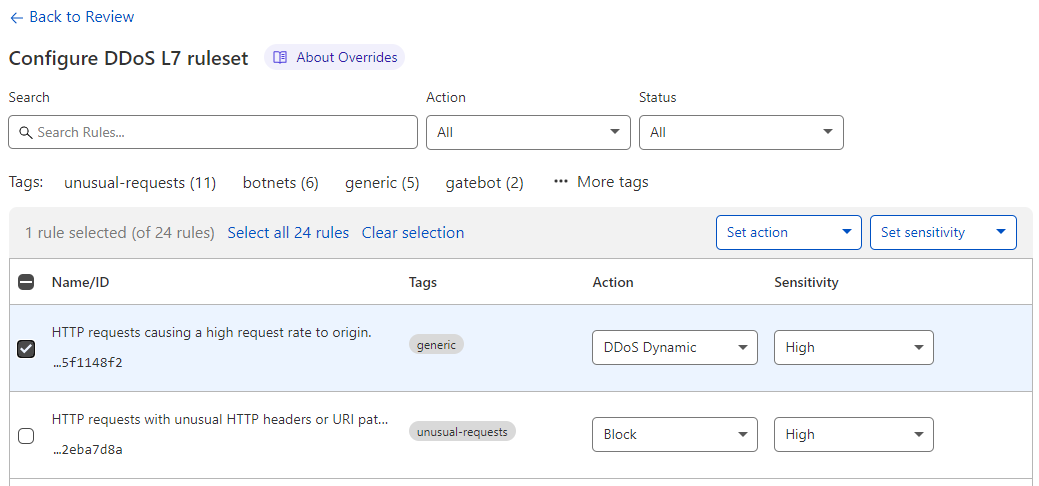This screenshot has height=486, width=1039.
Task: Click Clear selection link
Action: (412, 233)
